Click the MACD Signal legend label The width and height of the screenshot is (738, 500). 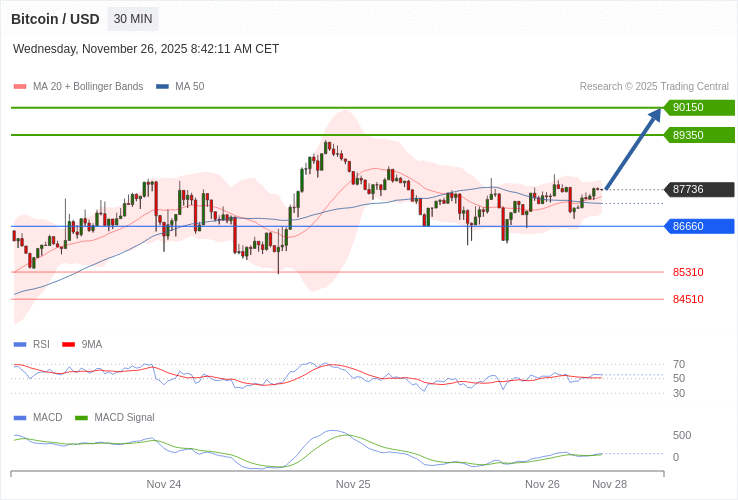click(x=124, y=418)
